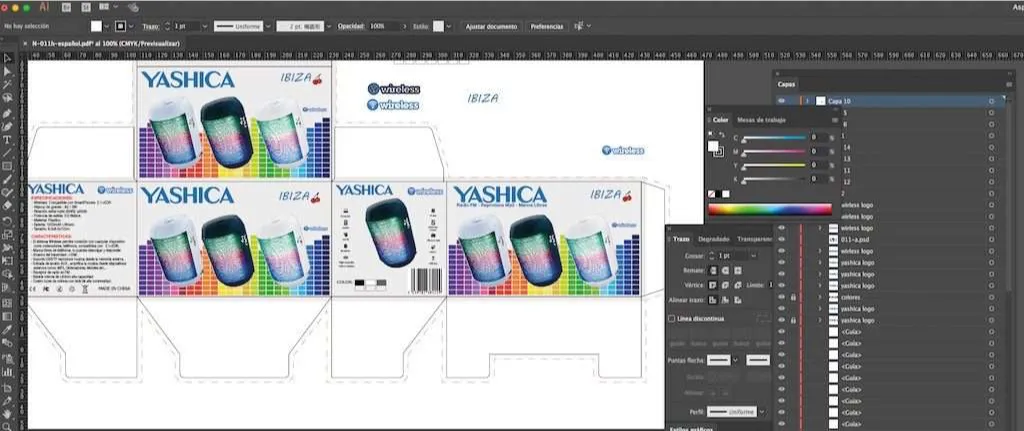This screenshot has width=1024, height=431.
Task: Expand the Capa 10 layer tree
Action: (806, 101)
